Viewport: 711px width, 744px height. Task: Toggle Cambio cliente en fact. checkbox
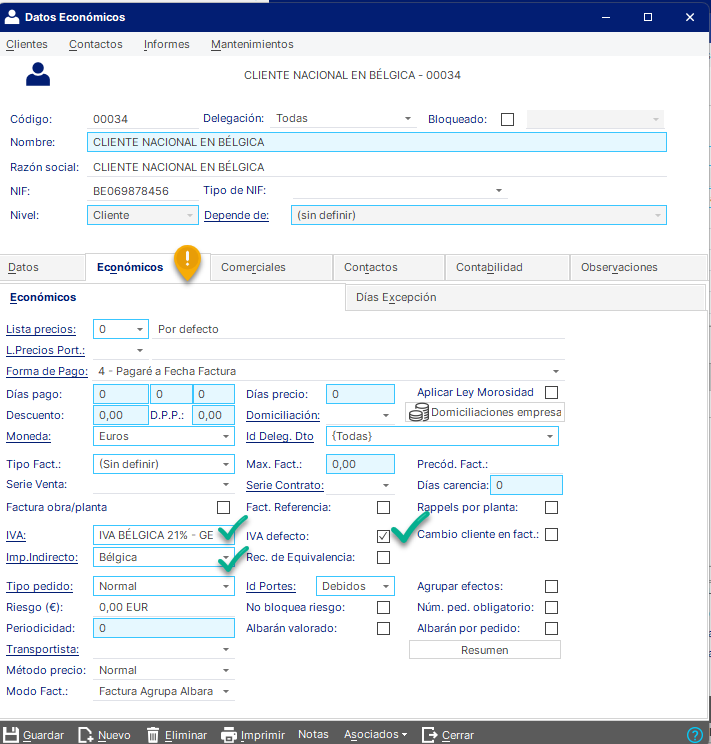click(552, 534)
